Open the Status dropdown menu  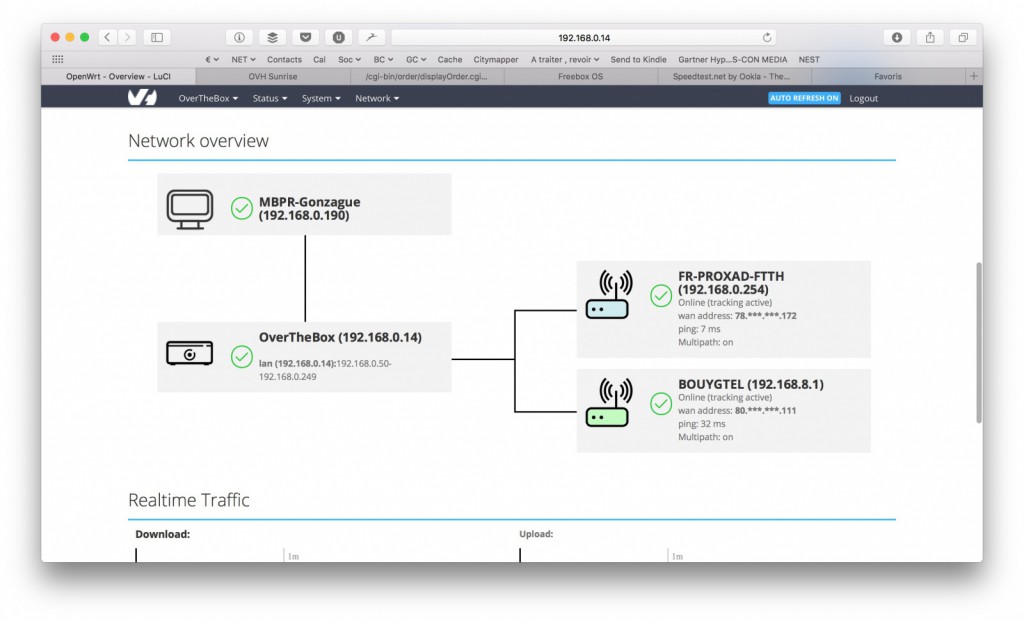point(270,98)
